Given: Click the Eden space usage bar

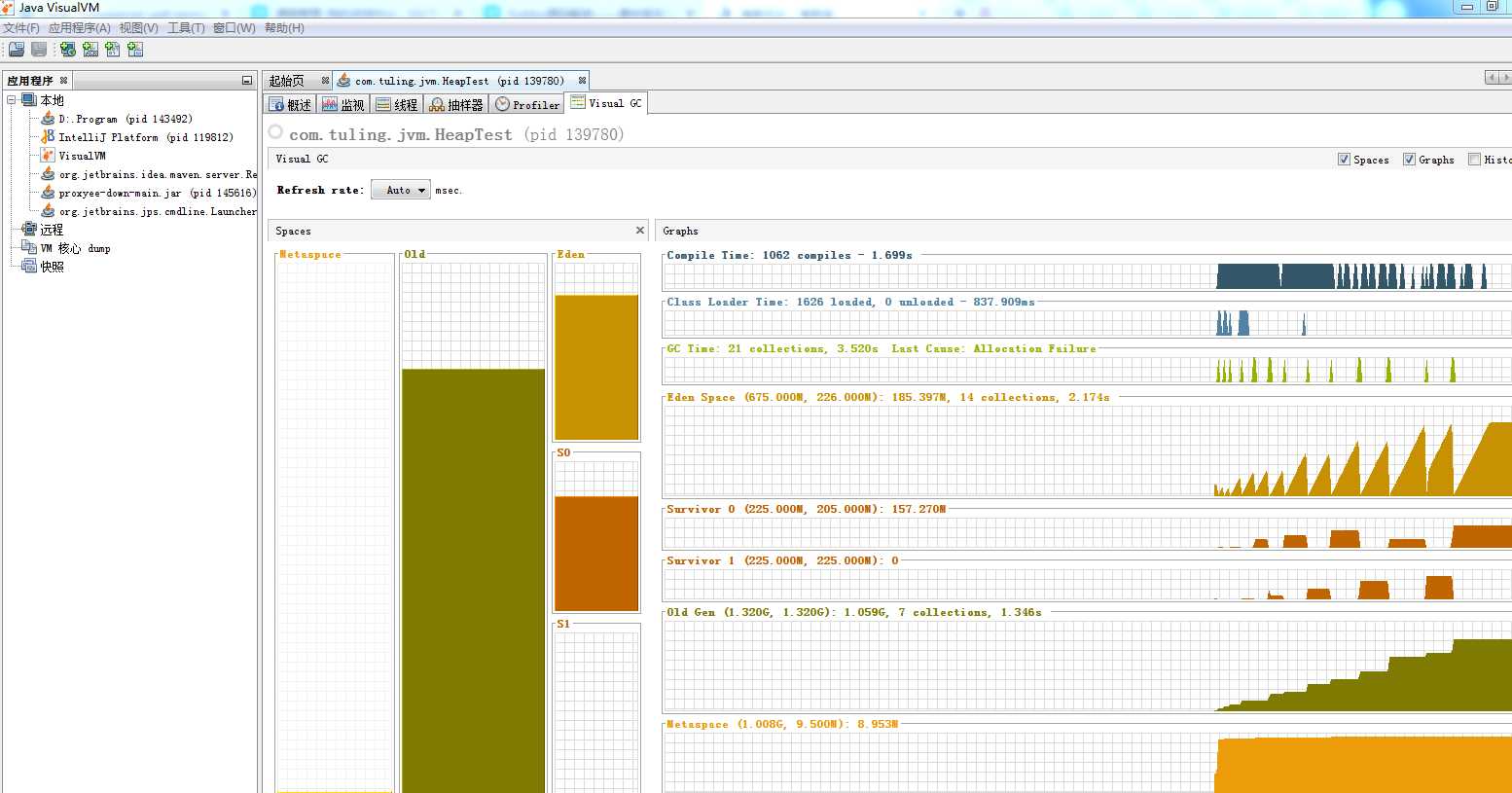Looking at the screenshot, I should pyautogui.click(x=596, y=368).
